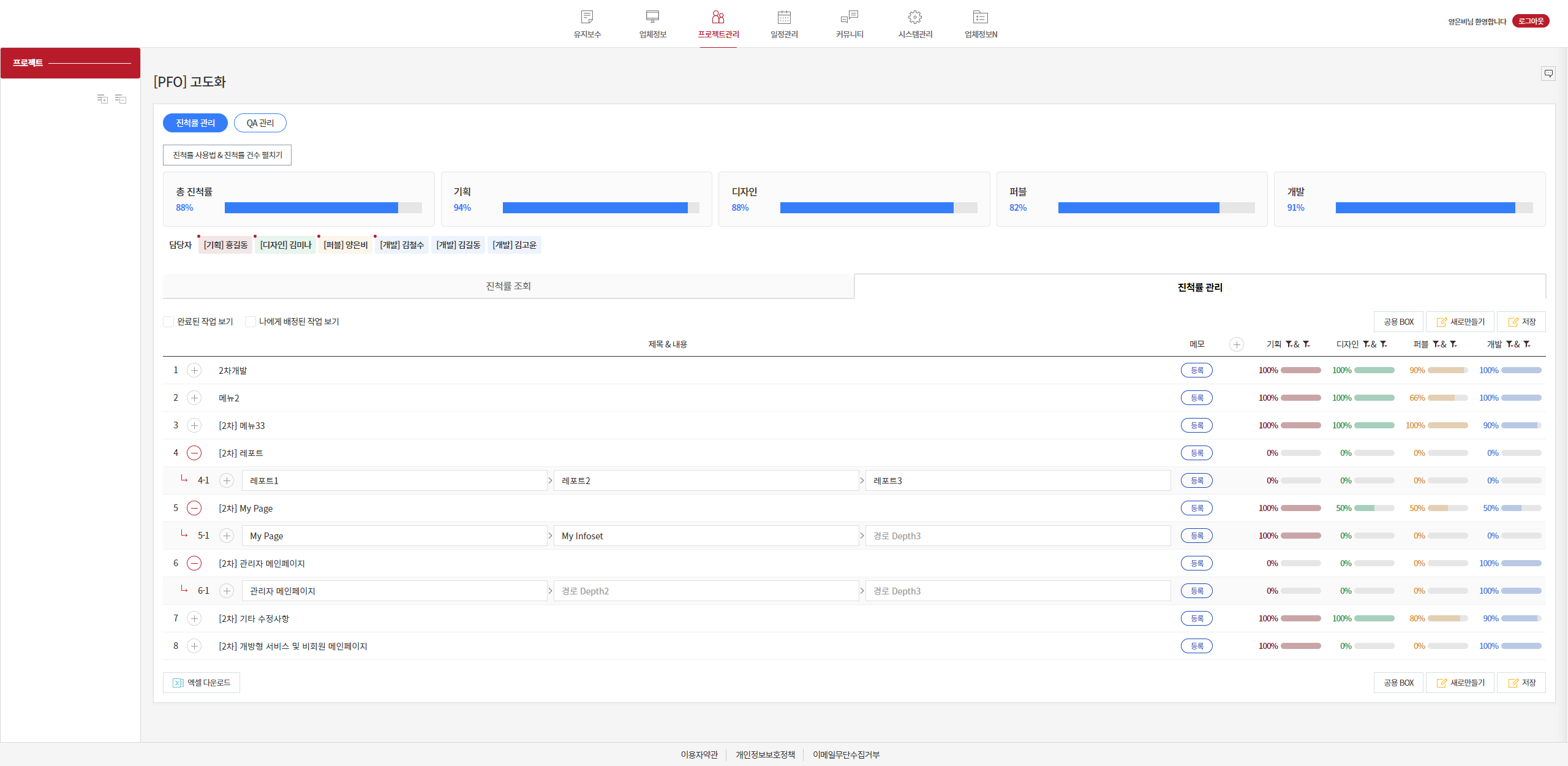
Task: Open the 유지보수 maintenance icon
Action: click(587, 17)
